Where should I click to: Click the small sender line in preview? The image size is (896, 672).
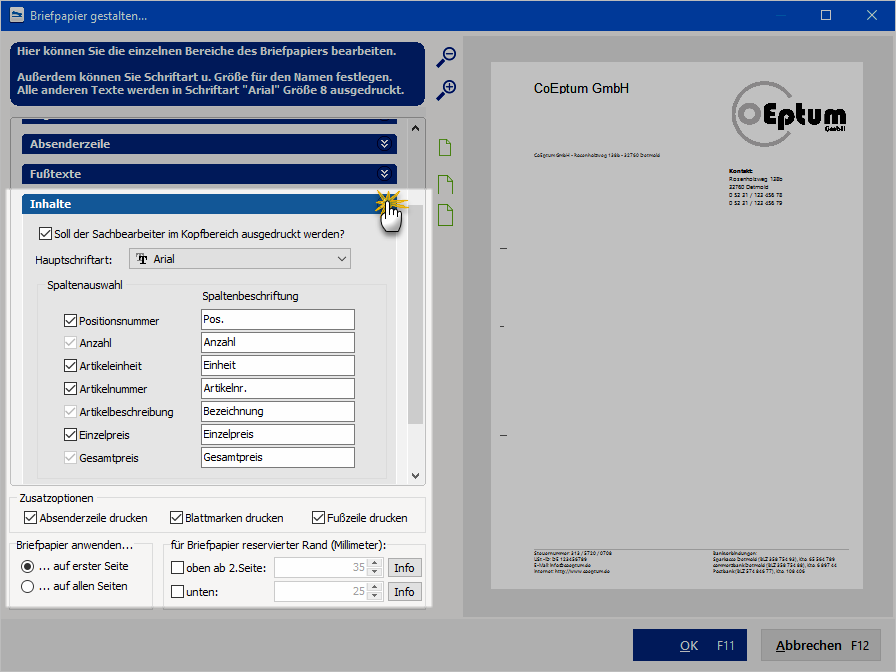click(x=597, y=155)
